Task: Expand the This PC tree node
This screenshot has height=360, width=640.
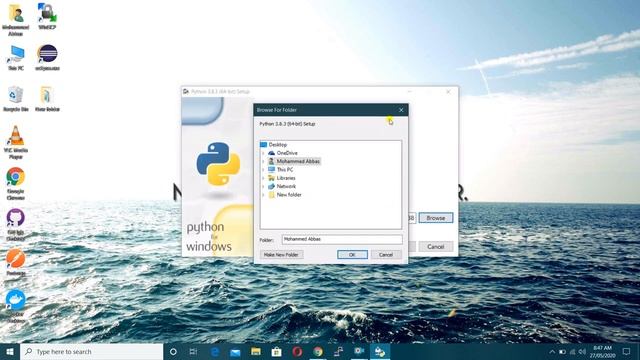Action: tap(263, 169)
